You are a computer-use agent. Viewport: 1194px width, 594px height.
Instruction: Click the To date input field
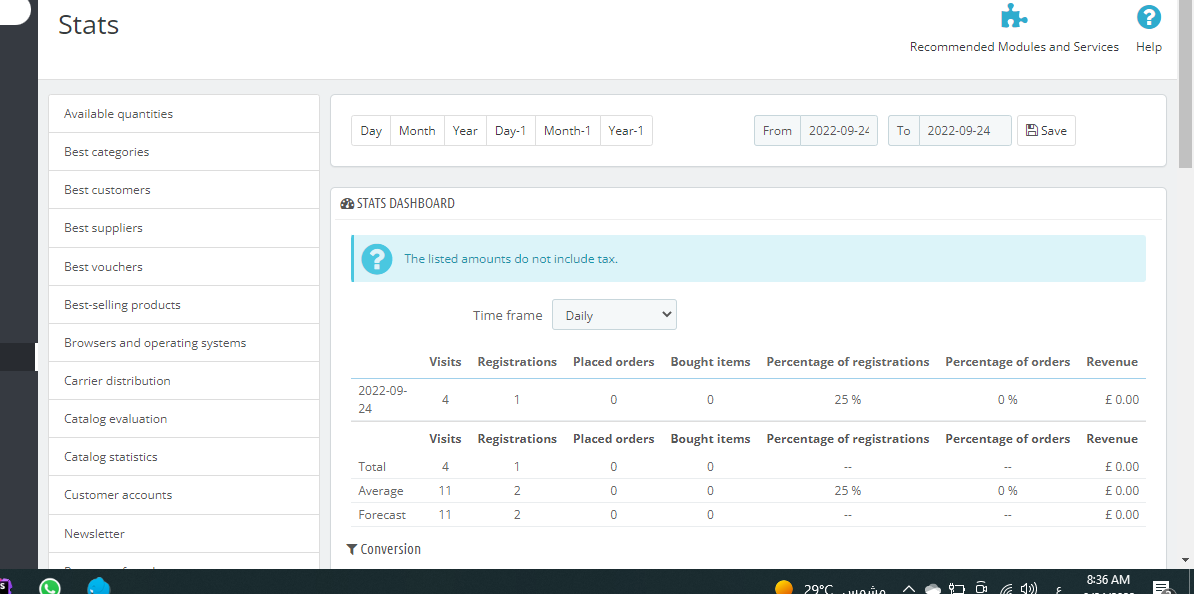(x=965, y=130)
